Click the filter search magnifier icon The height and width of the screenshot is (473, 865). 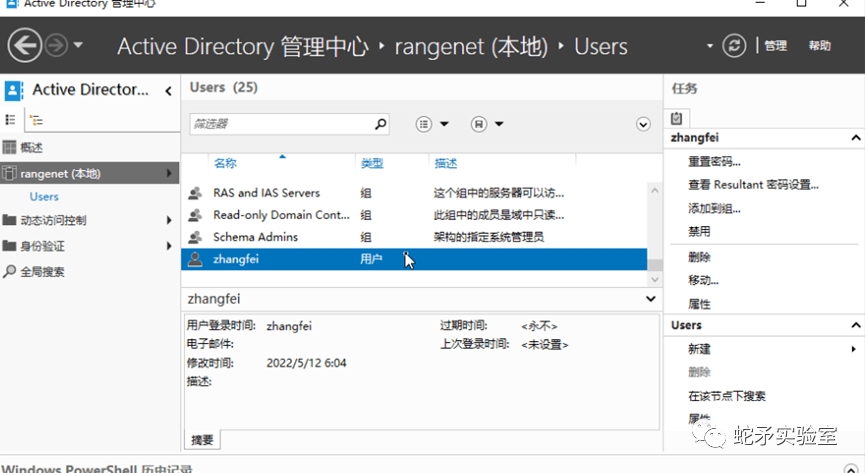point(381,124)
